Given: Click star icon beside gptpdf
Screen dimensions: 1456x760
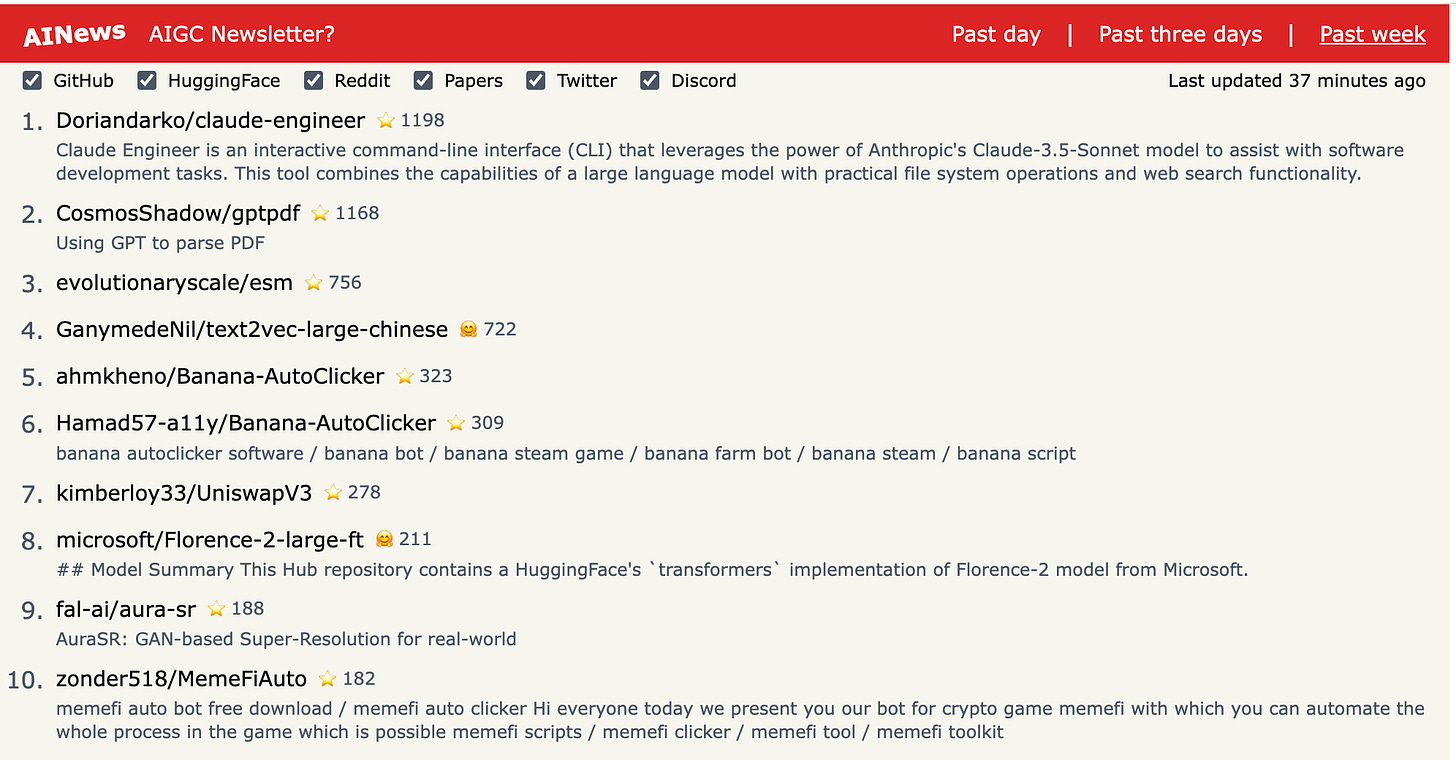Looking at the screenshot, I should tap(320, 214).
